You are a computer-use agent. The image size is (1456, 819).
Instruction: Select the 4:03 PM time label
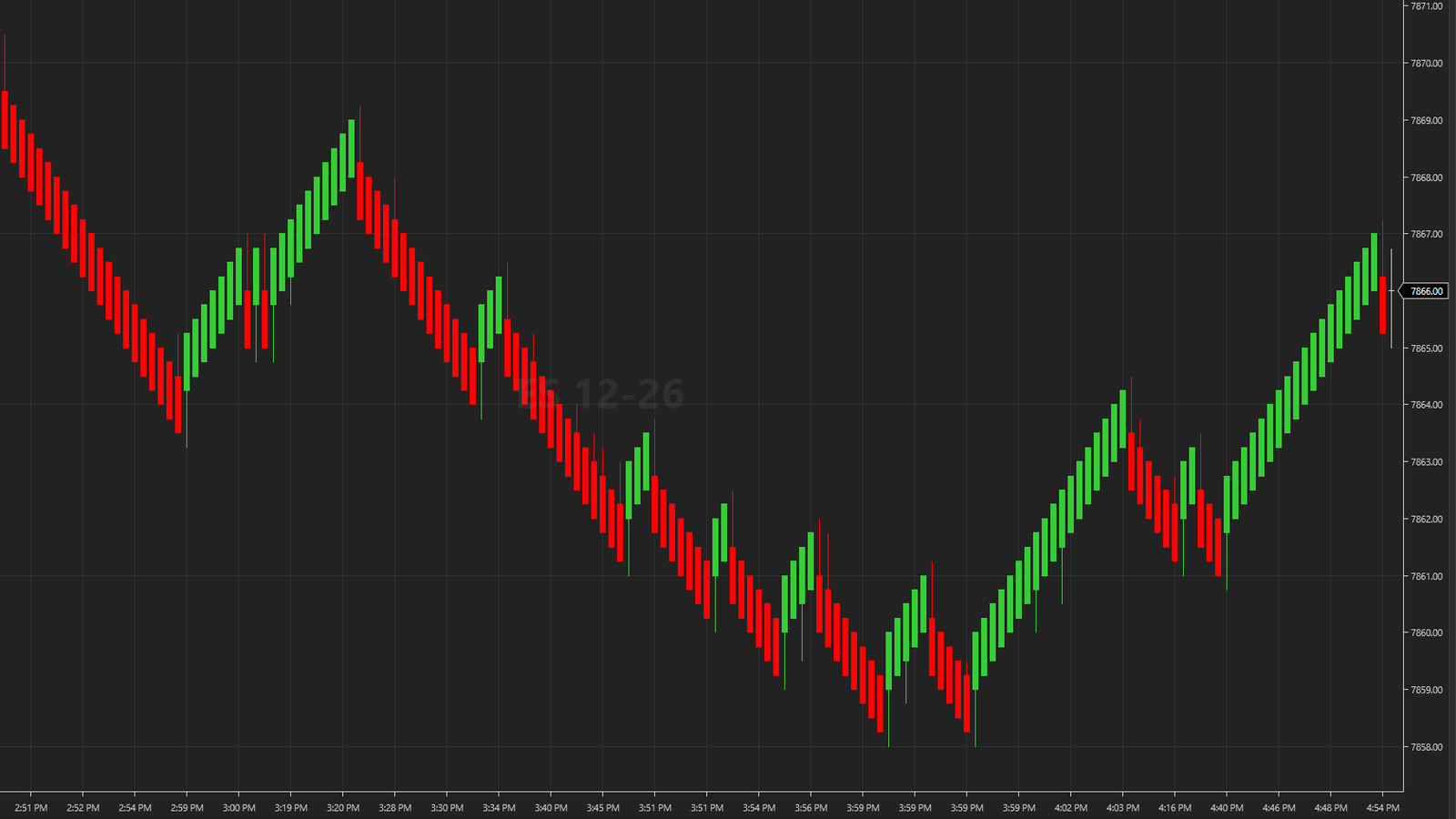1122,808
